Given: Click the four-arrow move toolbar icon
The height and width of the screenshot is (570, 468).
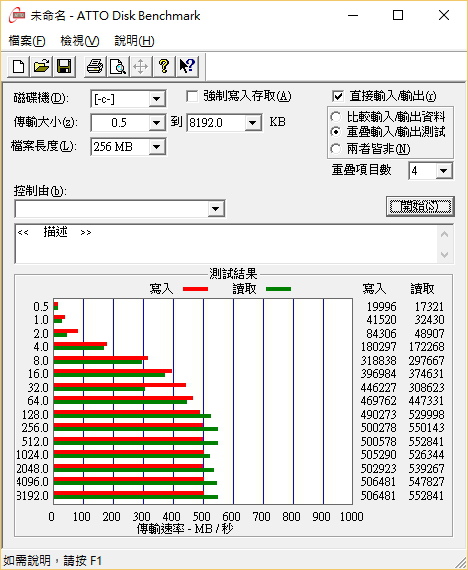Looking at the screenshot, I should [140, 67].
